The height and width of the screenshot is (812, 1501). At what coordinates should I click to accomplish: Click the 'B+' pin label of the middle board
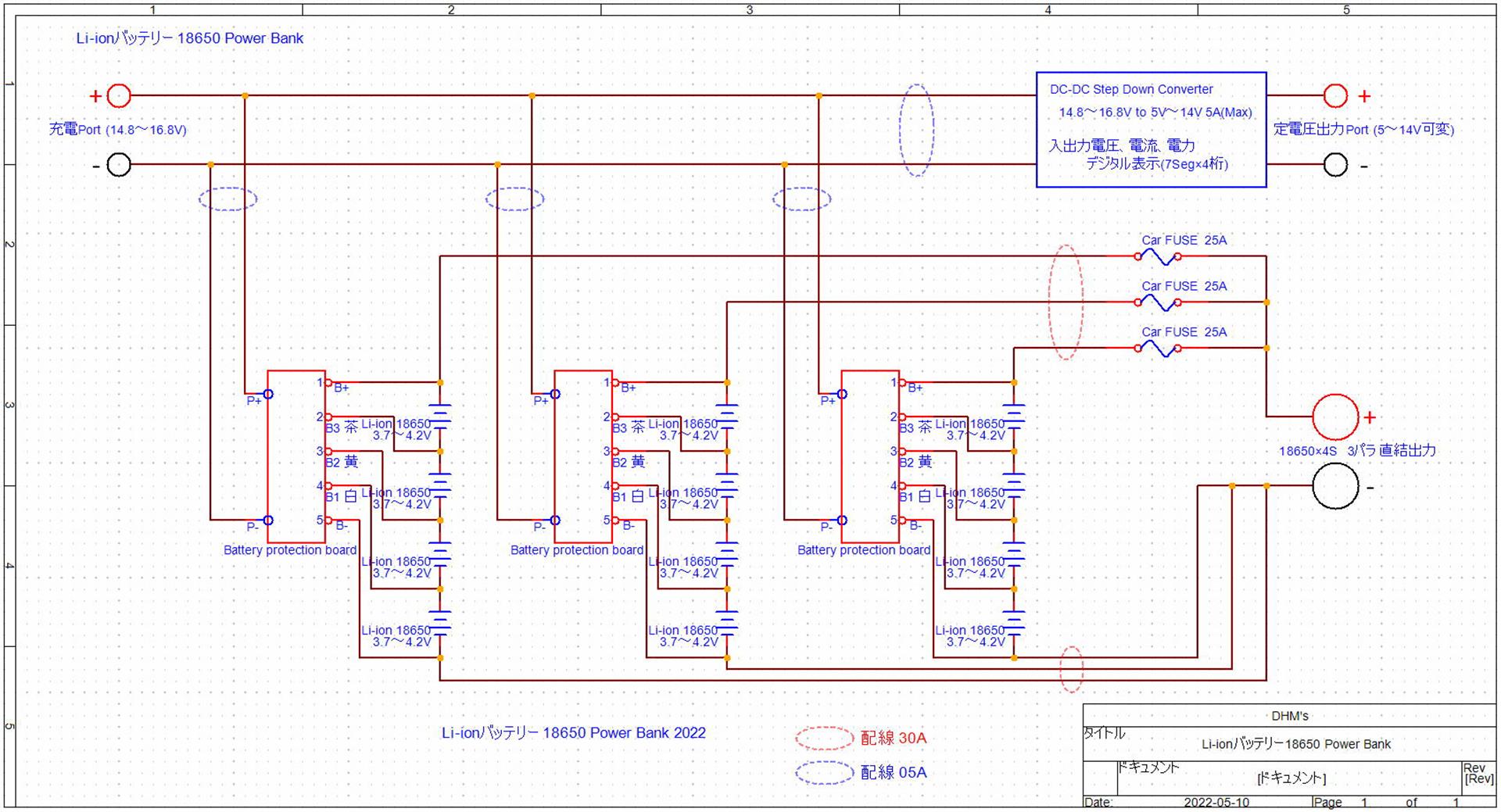click(629, 388)
